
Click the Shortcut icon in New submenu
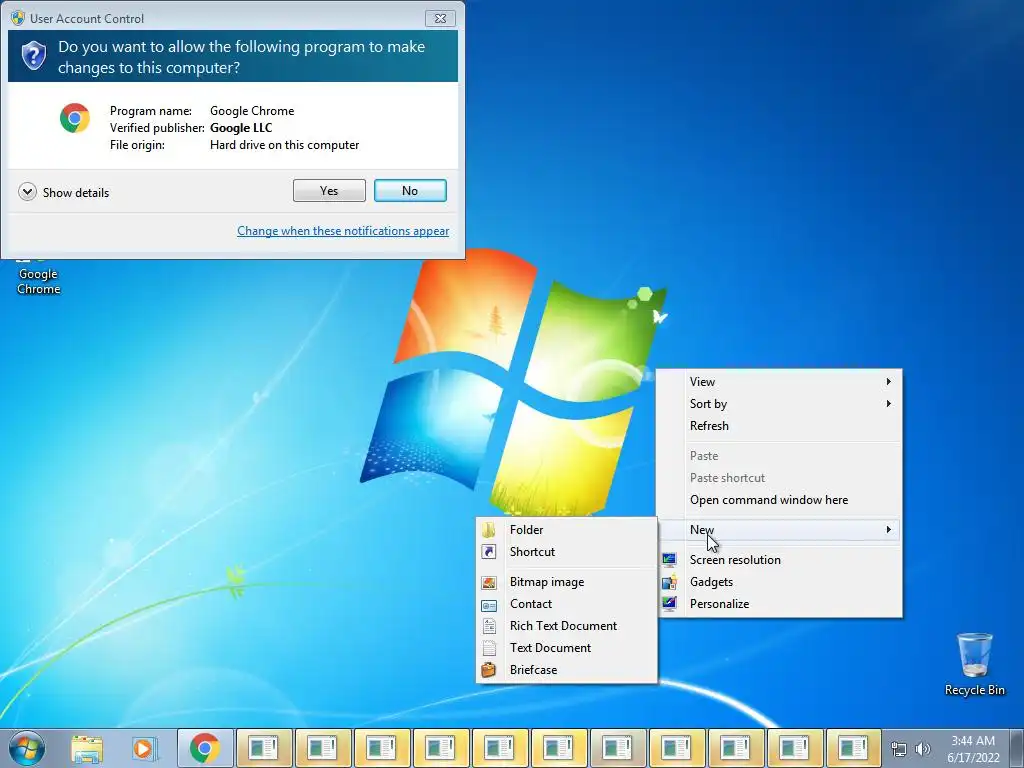(488, 552)
